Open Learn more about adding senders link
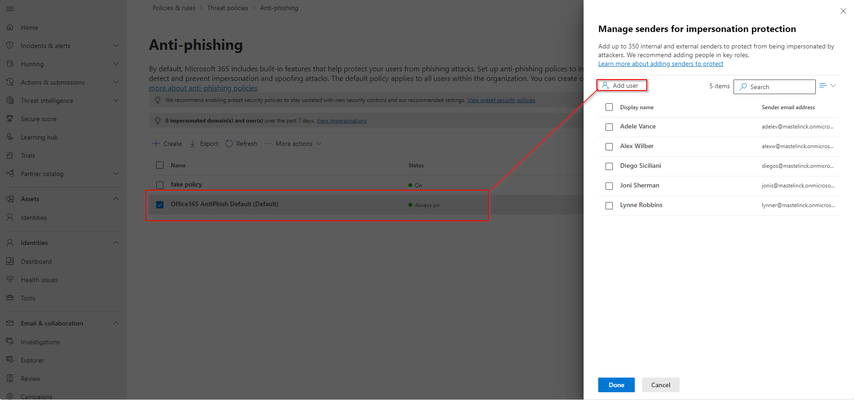This screenshot has width=854, height=400. click(x=660, y=64)
